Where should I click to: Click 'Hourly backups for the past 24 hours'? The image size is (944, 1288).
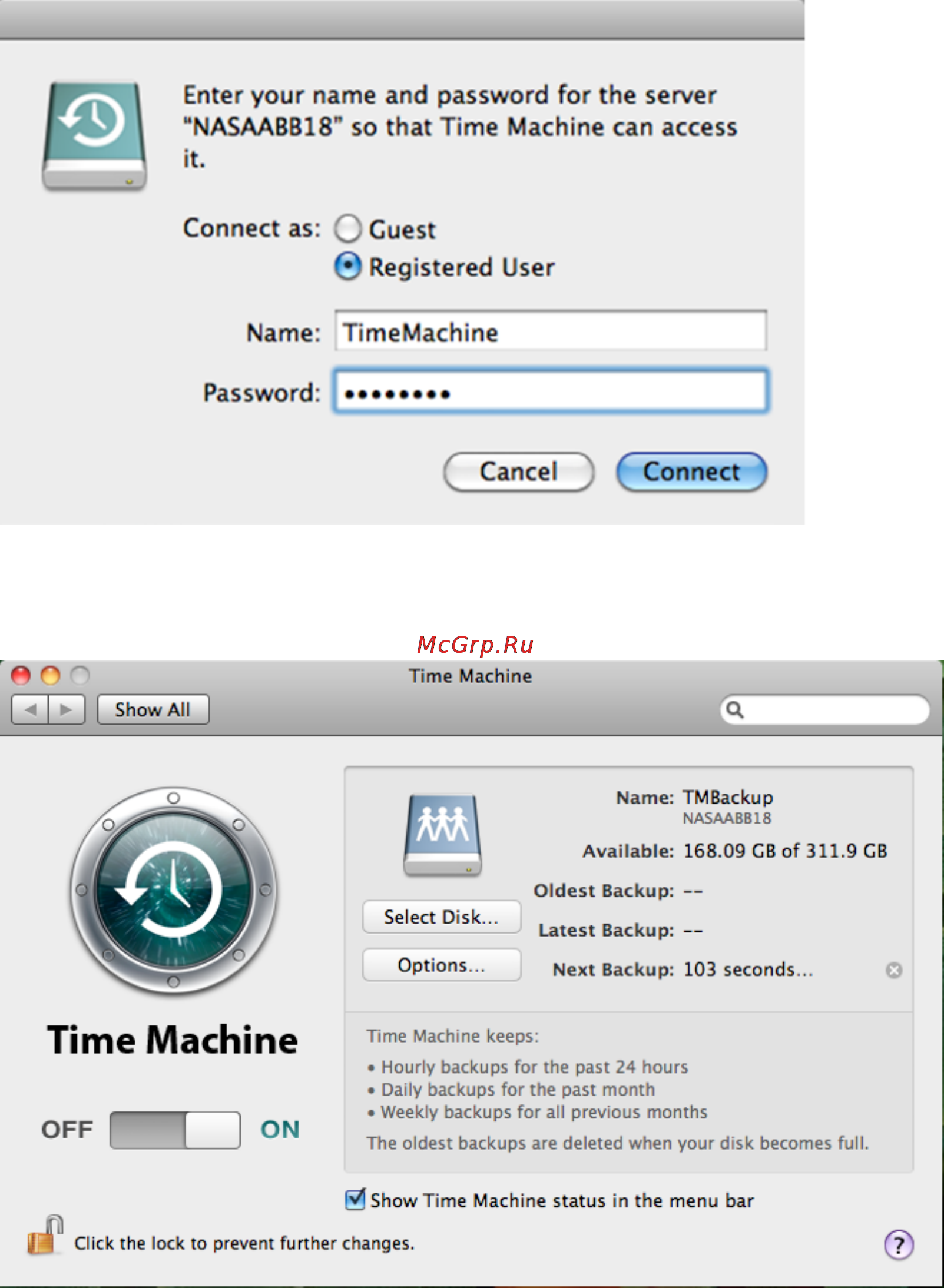click(x=535, y=1067)
